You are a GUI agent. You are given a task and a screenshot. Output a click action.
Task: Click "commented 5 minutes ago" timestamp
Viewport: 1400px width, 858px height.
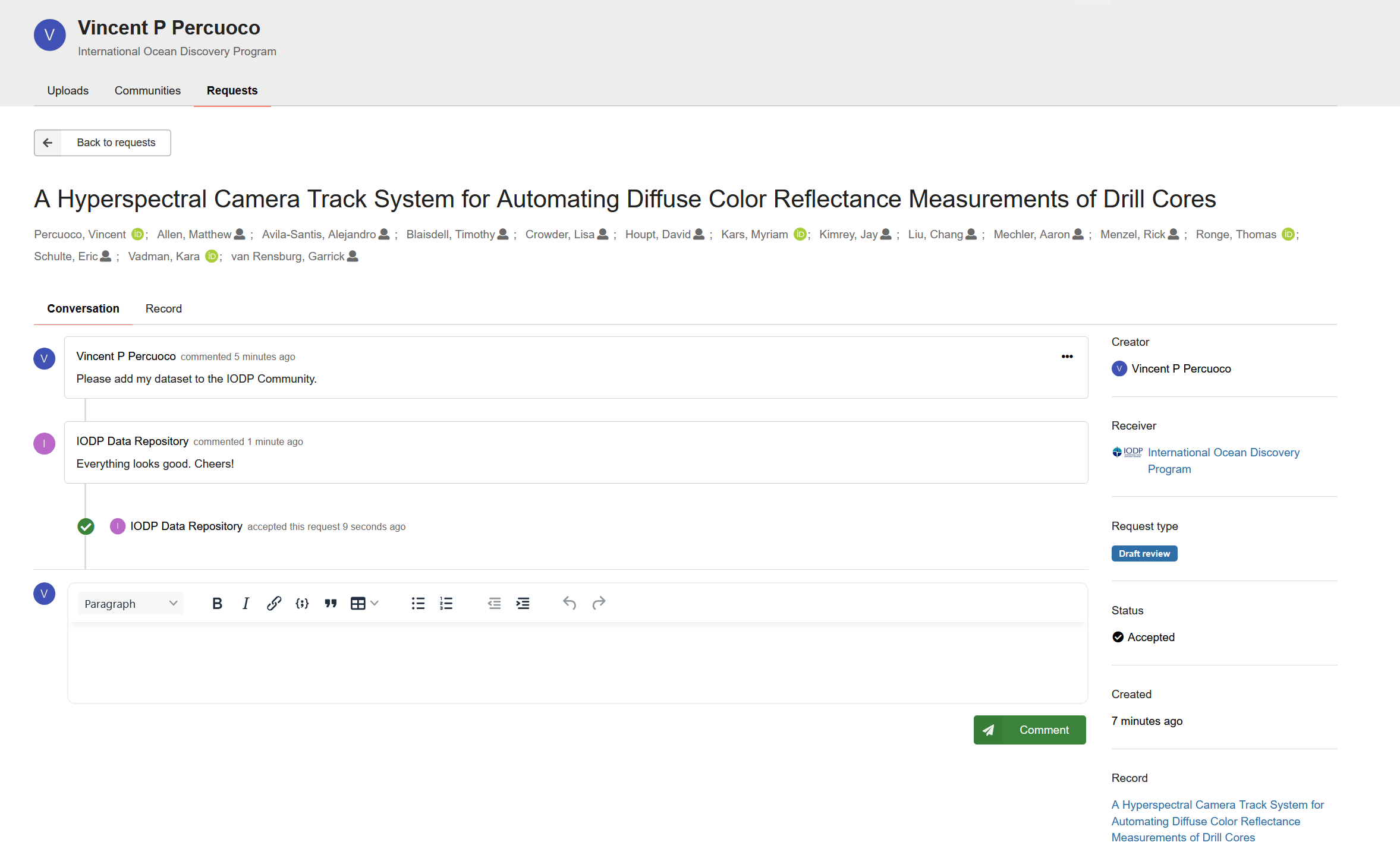(238, 357)
